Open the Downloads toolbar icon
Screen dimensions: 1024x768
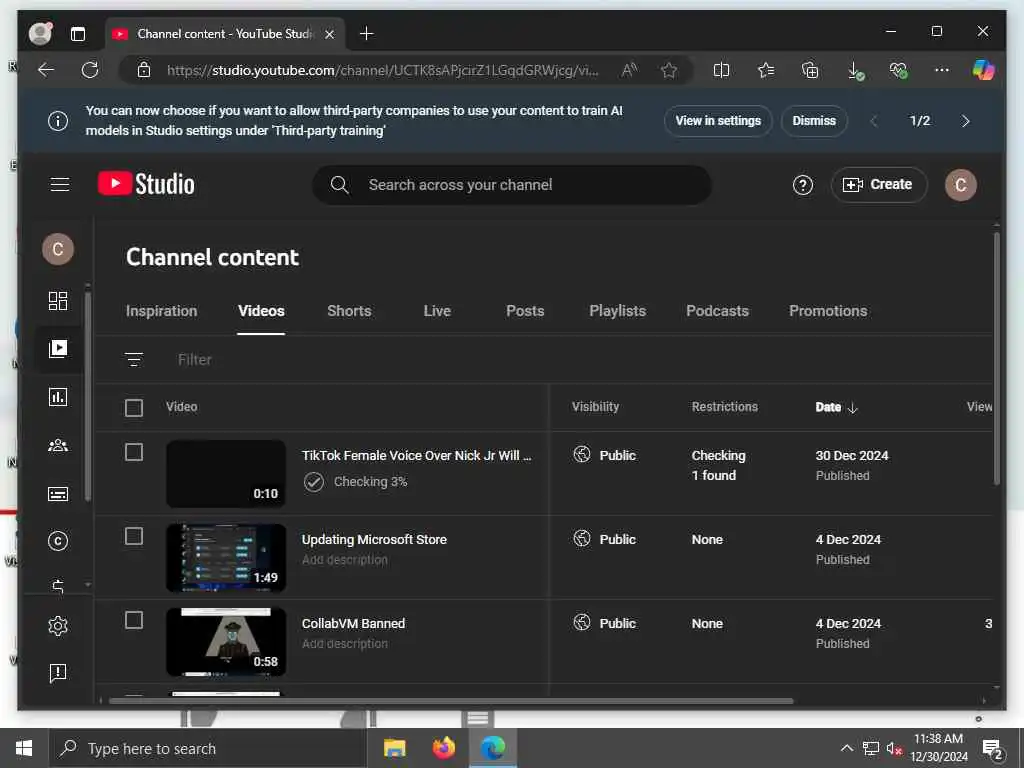coord(855,71)
